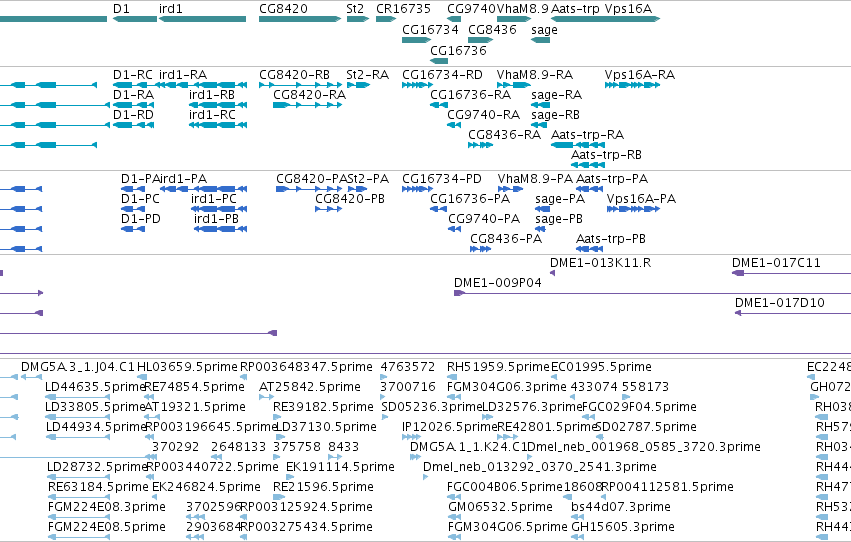Screen dimensions: 851x542
Task: Click the ird1 gene feature arrow
Action: 202,19
